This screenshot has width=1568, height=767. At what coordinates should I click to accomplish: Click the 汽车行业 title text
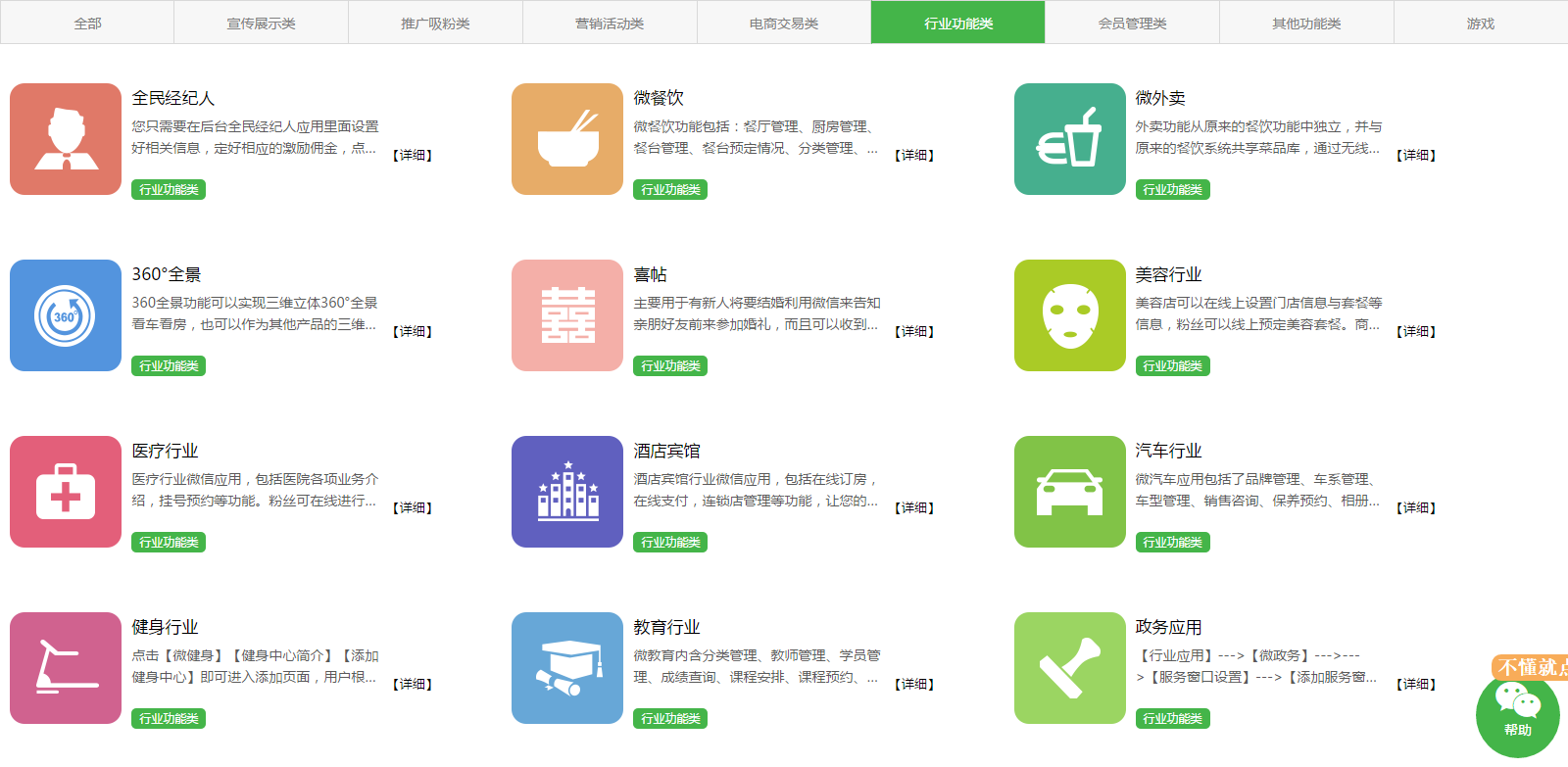[1169, 451]
